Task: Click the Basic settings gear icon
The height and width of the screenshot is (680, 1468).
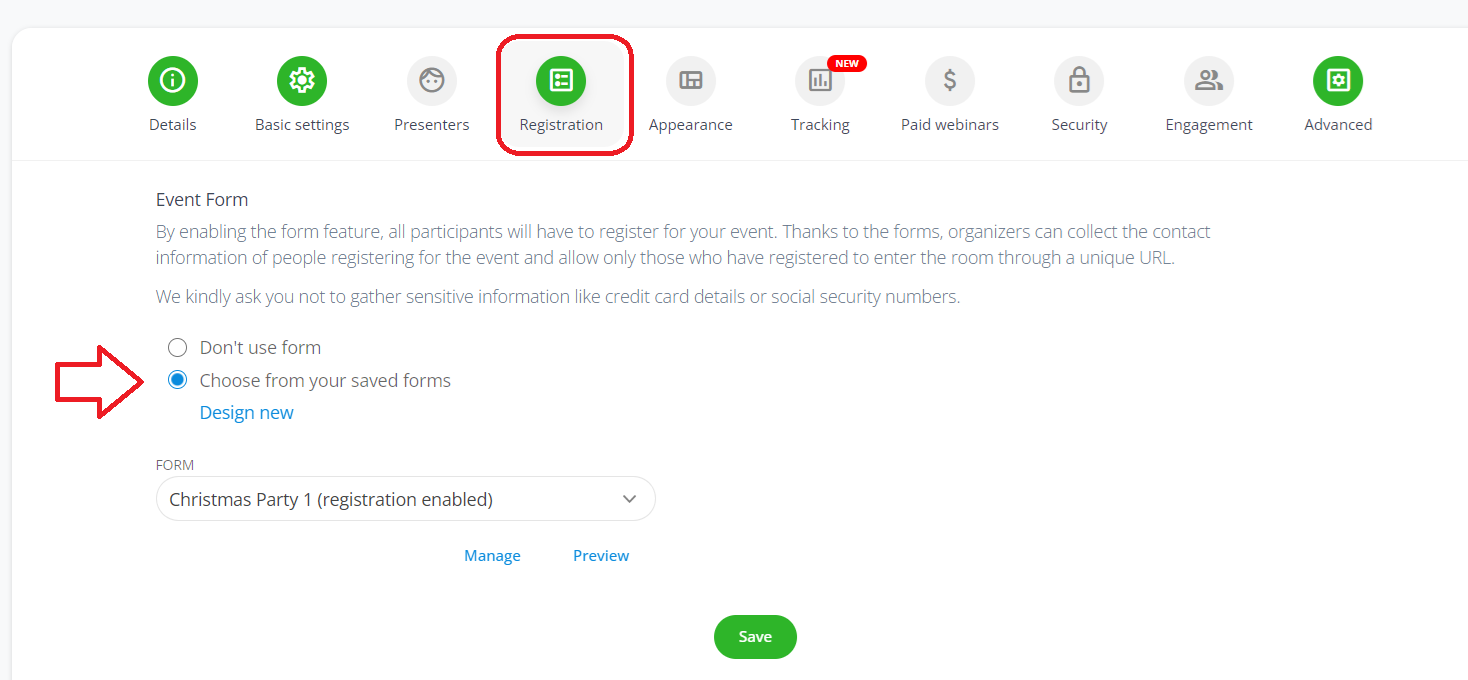Action: [302, 81]
